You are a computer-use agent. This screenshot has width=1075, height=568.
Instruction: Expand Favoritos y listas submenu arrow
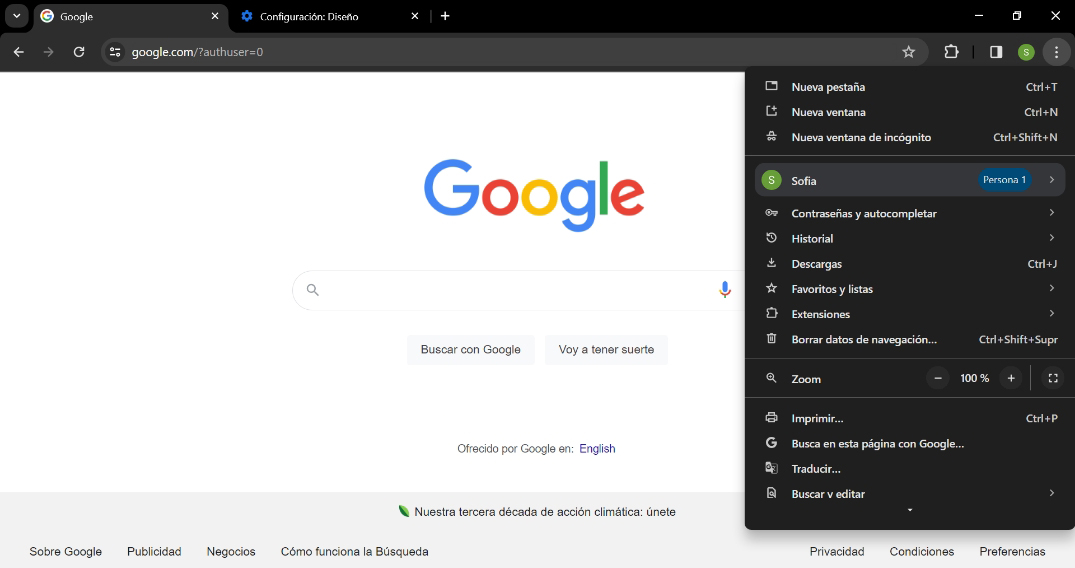pos(1052,288)
